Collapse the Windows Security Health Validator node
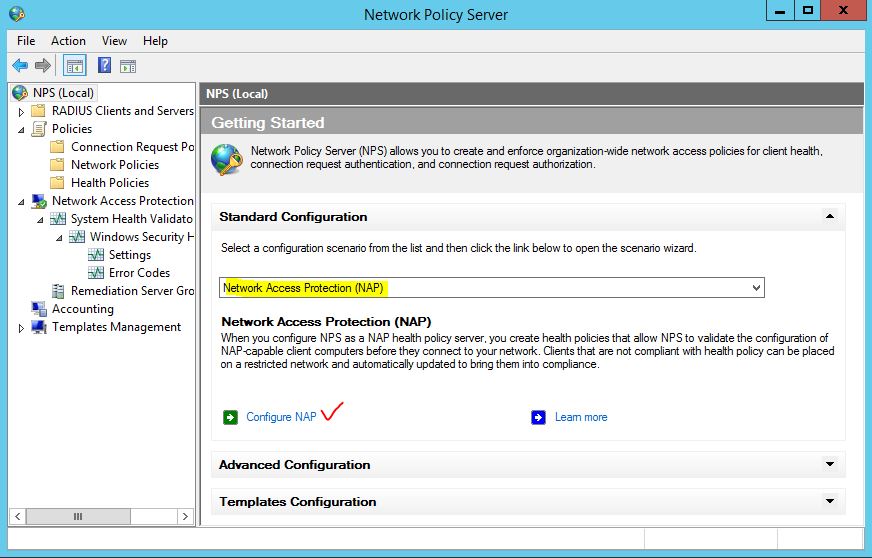Image resolution: width=872 pixels, height=558 pixels. pos(59,238)
